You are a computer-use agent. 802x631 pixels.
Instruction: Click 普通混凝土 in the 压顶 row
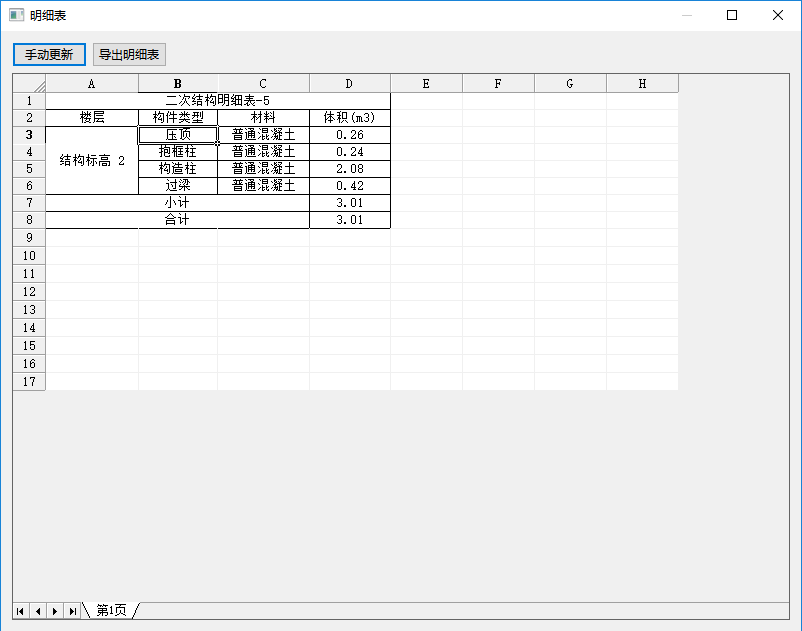(263, 134)
